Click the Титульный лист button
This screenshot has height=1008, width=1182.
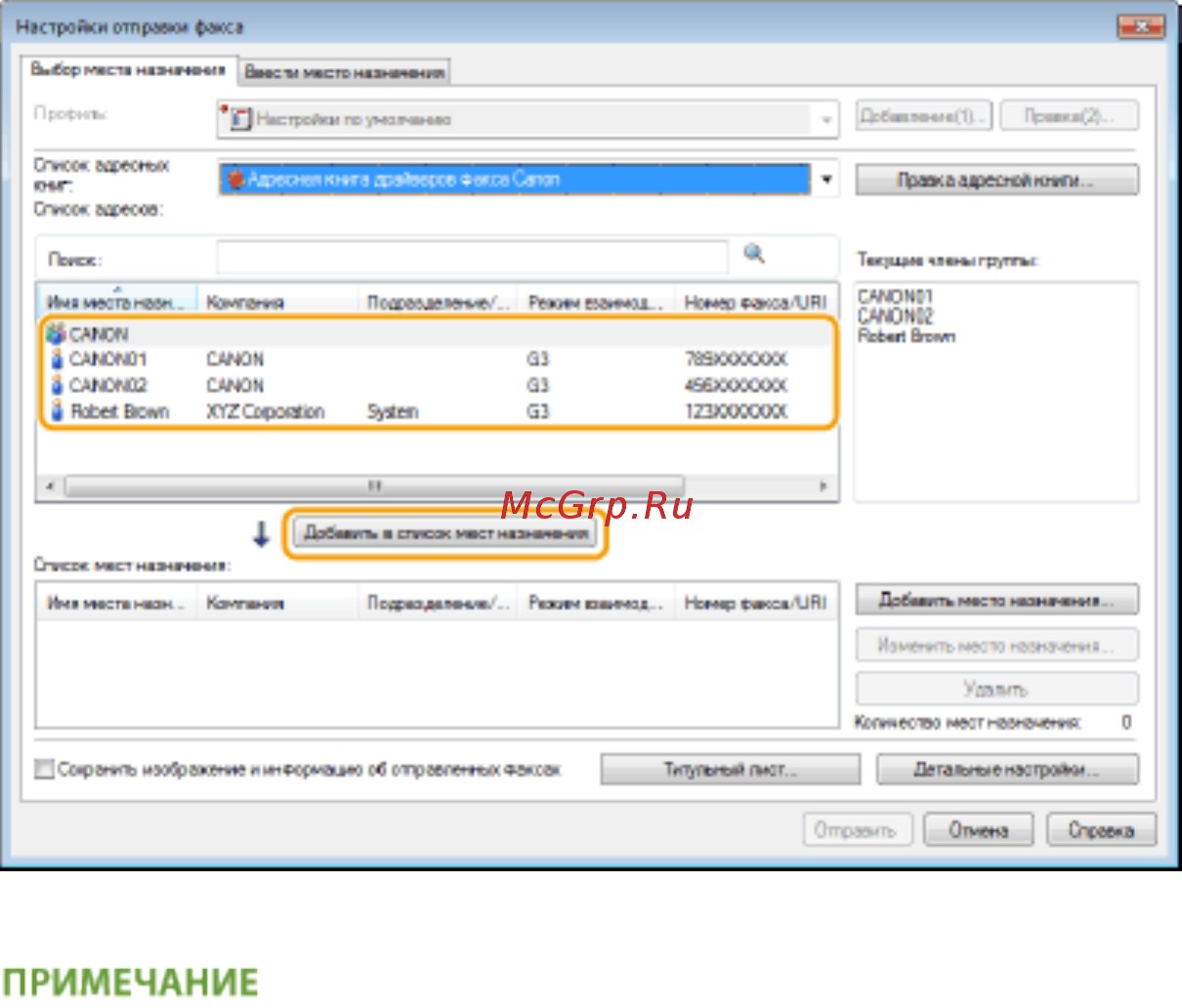coord(730,770)
